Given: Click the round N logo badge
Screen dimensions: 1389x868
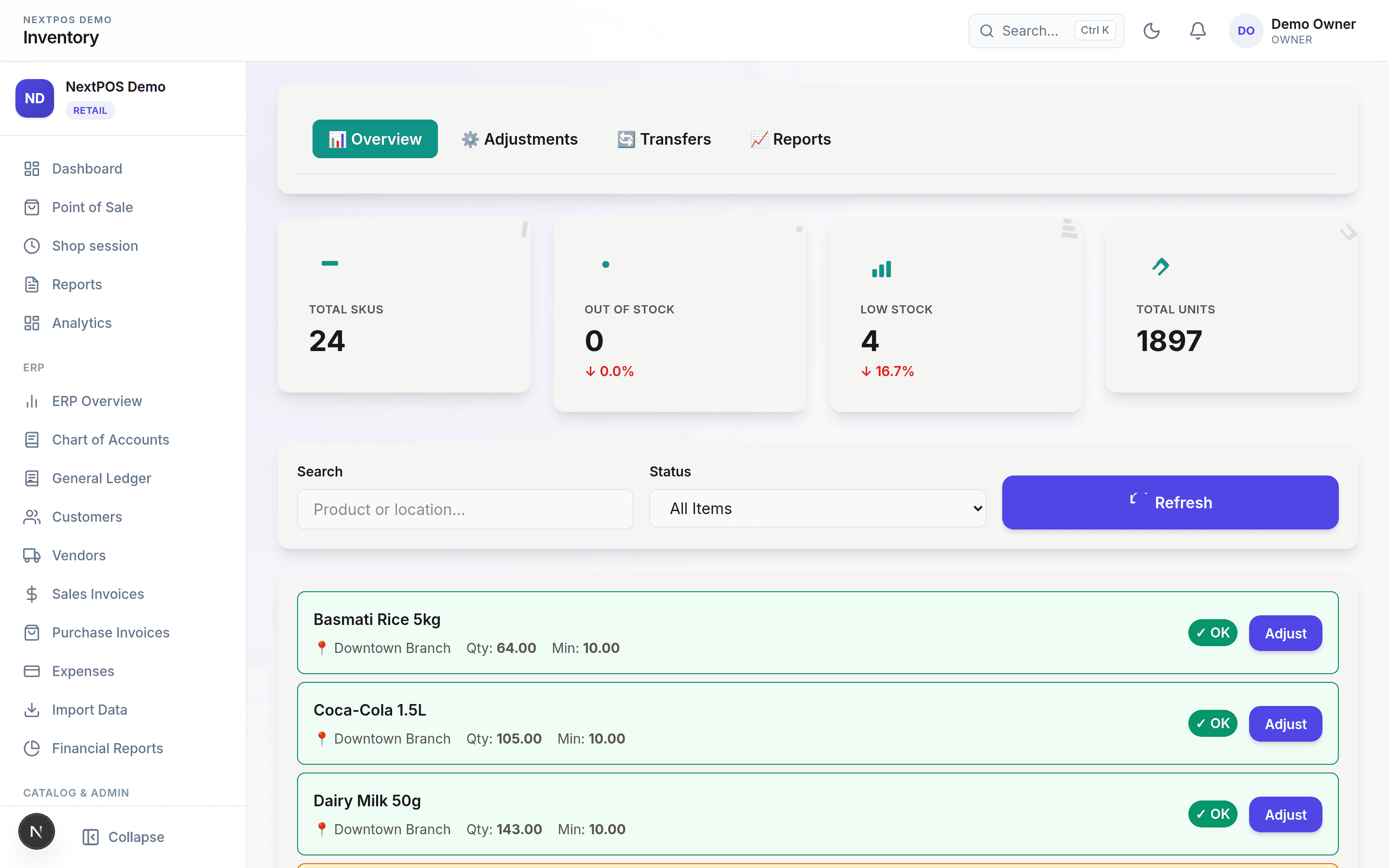Looking at the screenshot, I should [x=36, y=831].
